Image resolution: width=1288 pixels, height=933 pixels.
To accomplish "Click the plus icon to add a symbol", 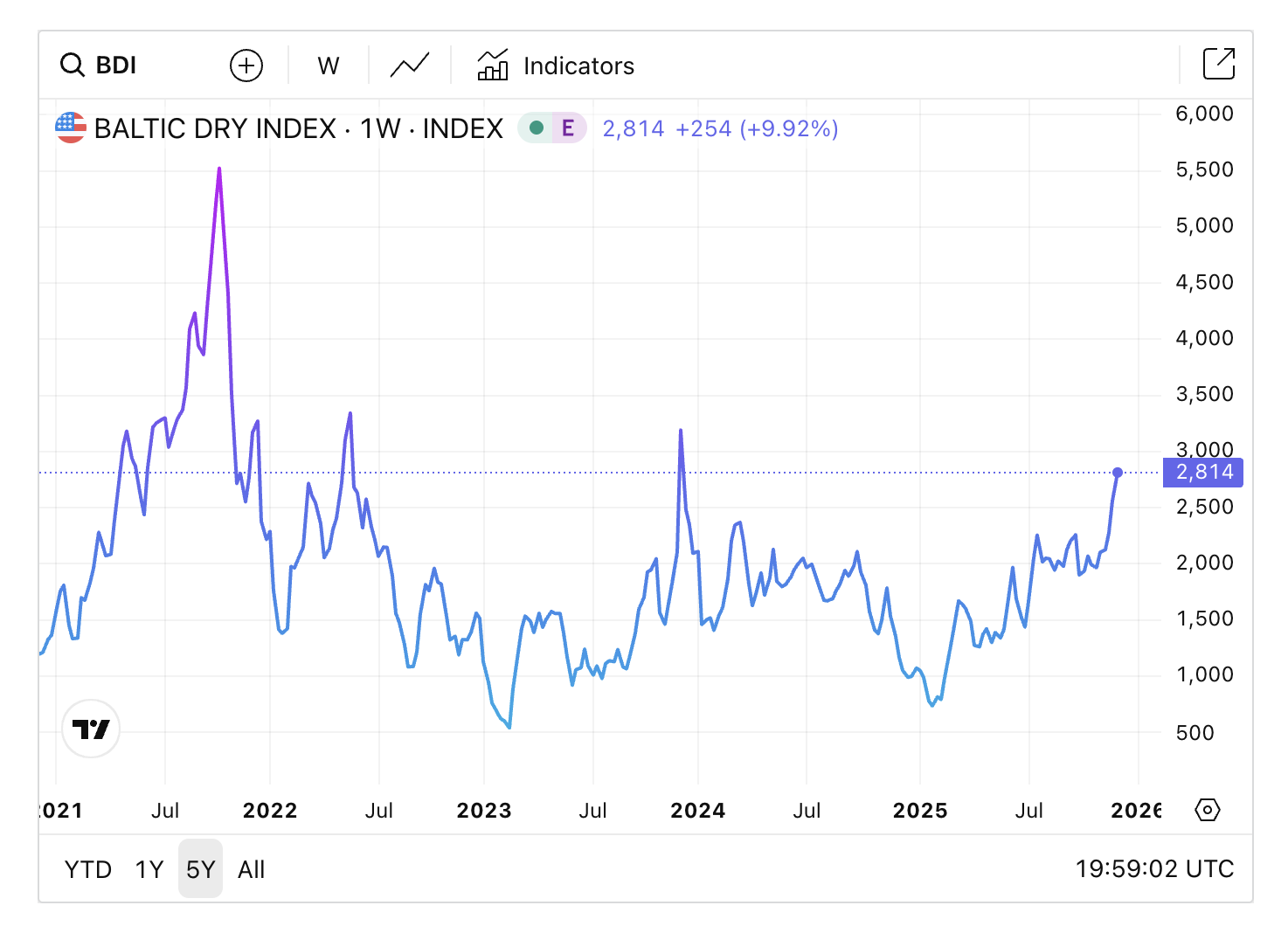I will point(246,66).
